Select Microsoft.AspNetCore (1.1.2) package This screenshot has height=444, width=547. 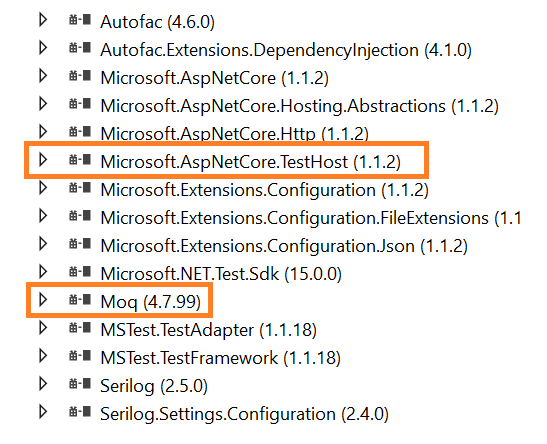coord(215,78)
